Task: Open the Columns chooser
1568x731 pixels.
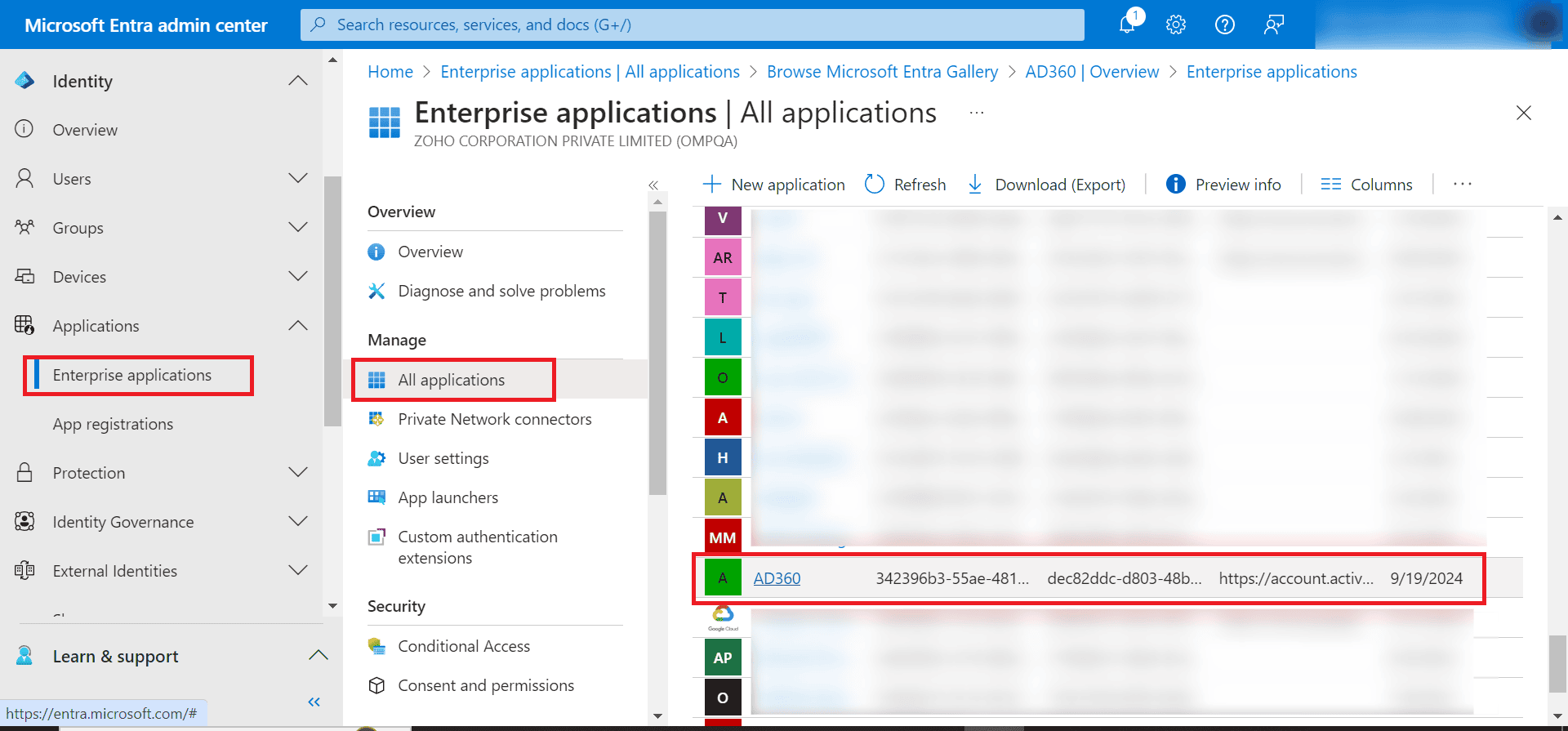Action: 1366,185
